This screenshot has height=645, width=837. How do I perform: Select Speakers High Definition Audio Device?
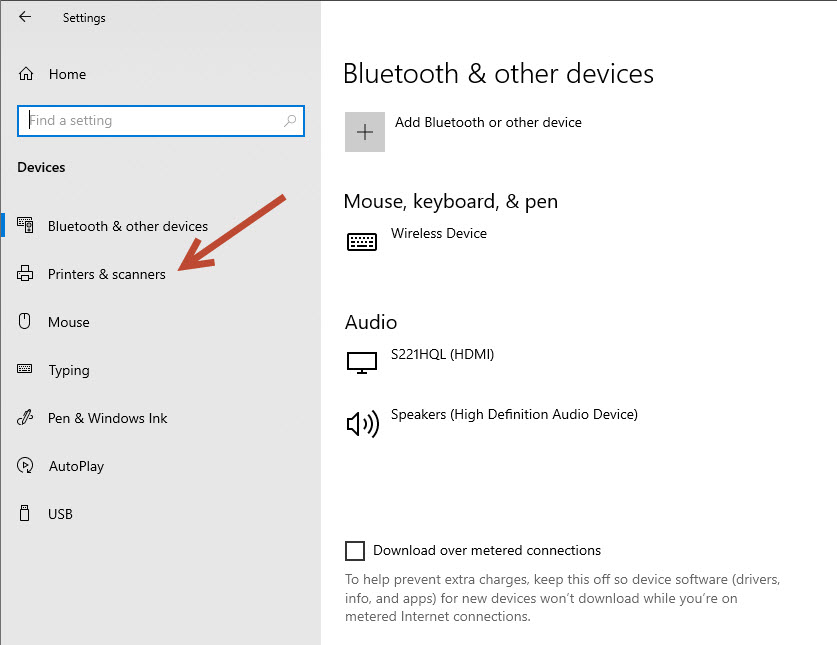tap(514, 414)
